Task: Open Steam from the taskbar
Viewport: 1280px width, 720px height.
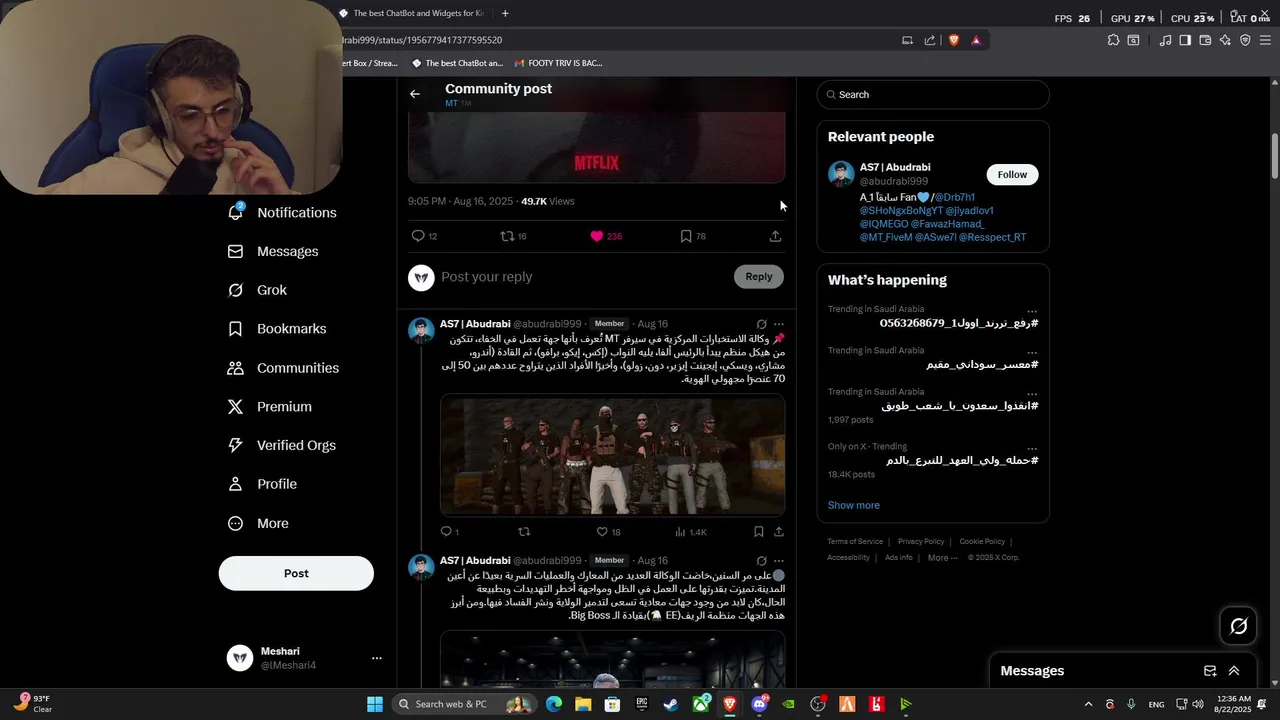Action: (670, 704)
